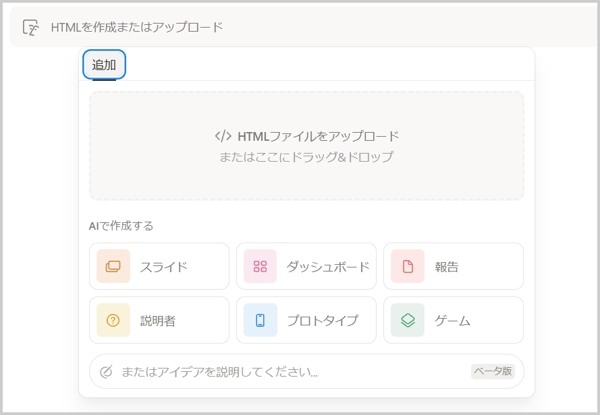
Task: Click the orange slides icon
Action: tap(113, 266)
